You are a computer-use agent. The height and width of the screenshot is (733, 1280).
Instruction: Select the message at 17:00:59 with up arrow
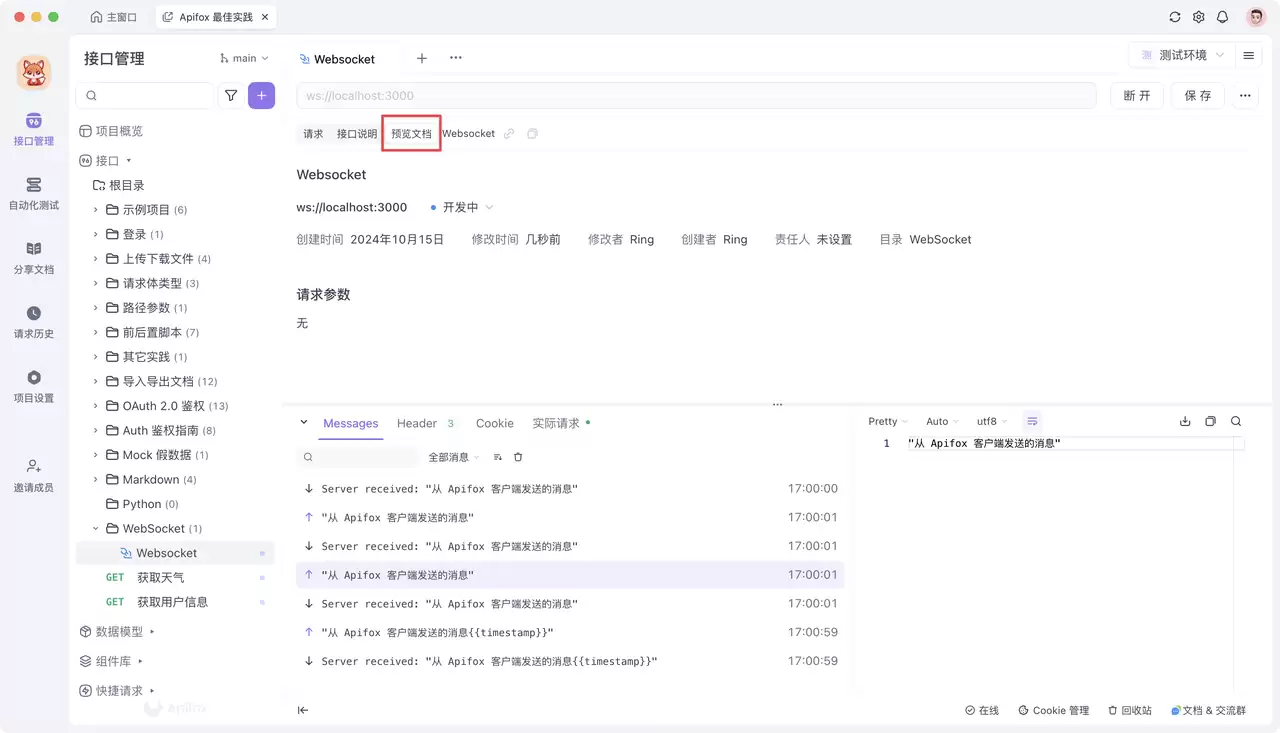click(571, 632)
